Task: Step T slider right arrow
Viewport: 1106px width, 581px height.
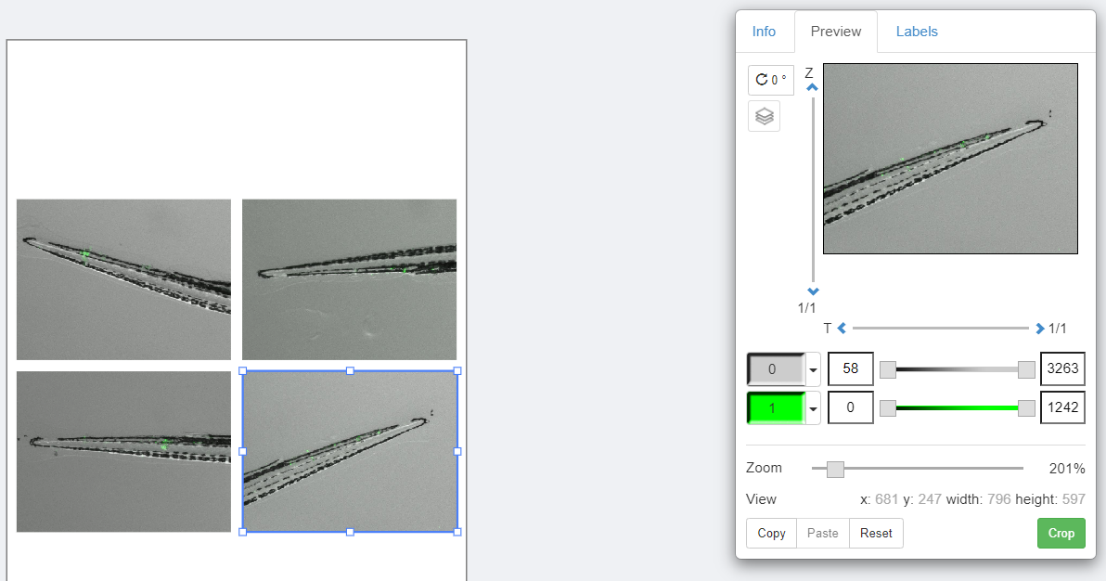Action: coord(1040,328)
